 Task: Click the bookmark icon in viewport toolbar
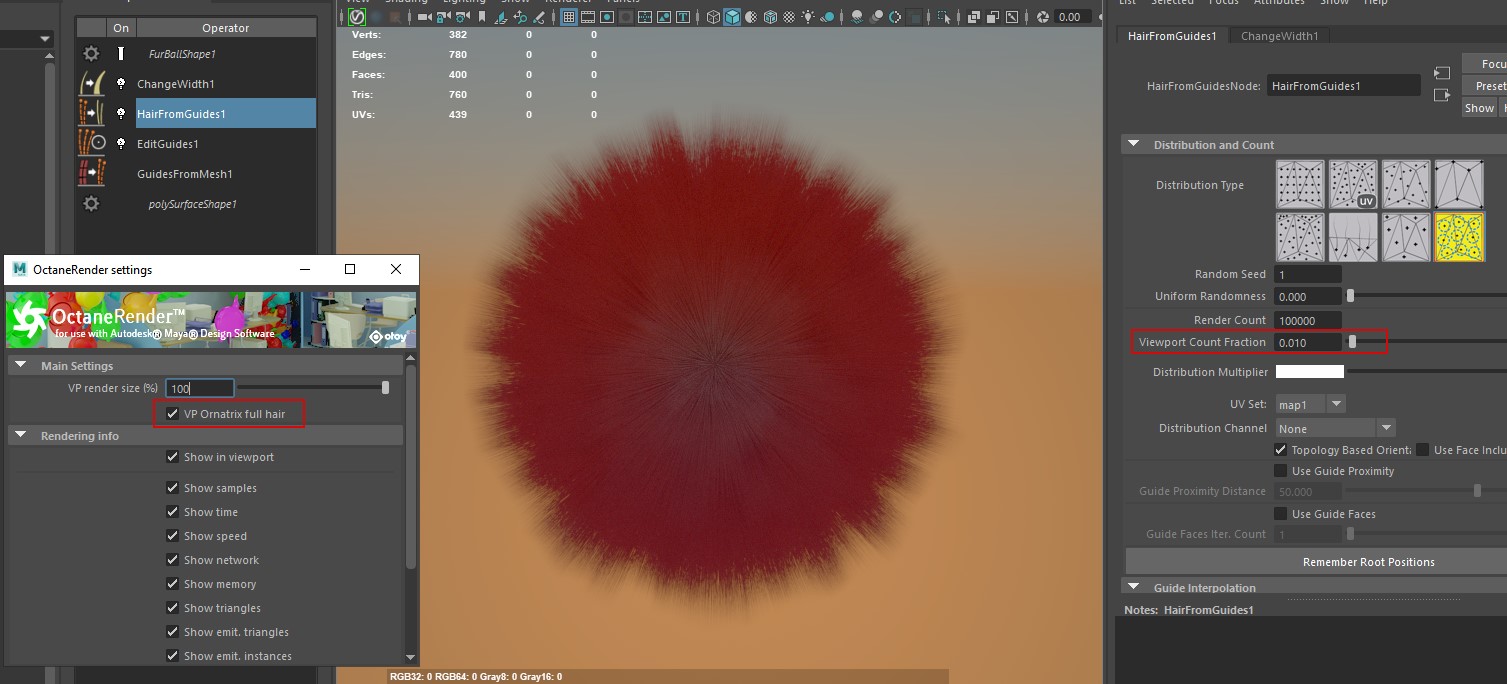click(x=482, y=17)
